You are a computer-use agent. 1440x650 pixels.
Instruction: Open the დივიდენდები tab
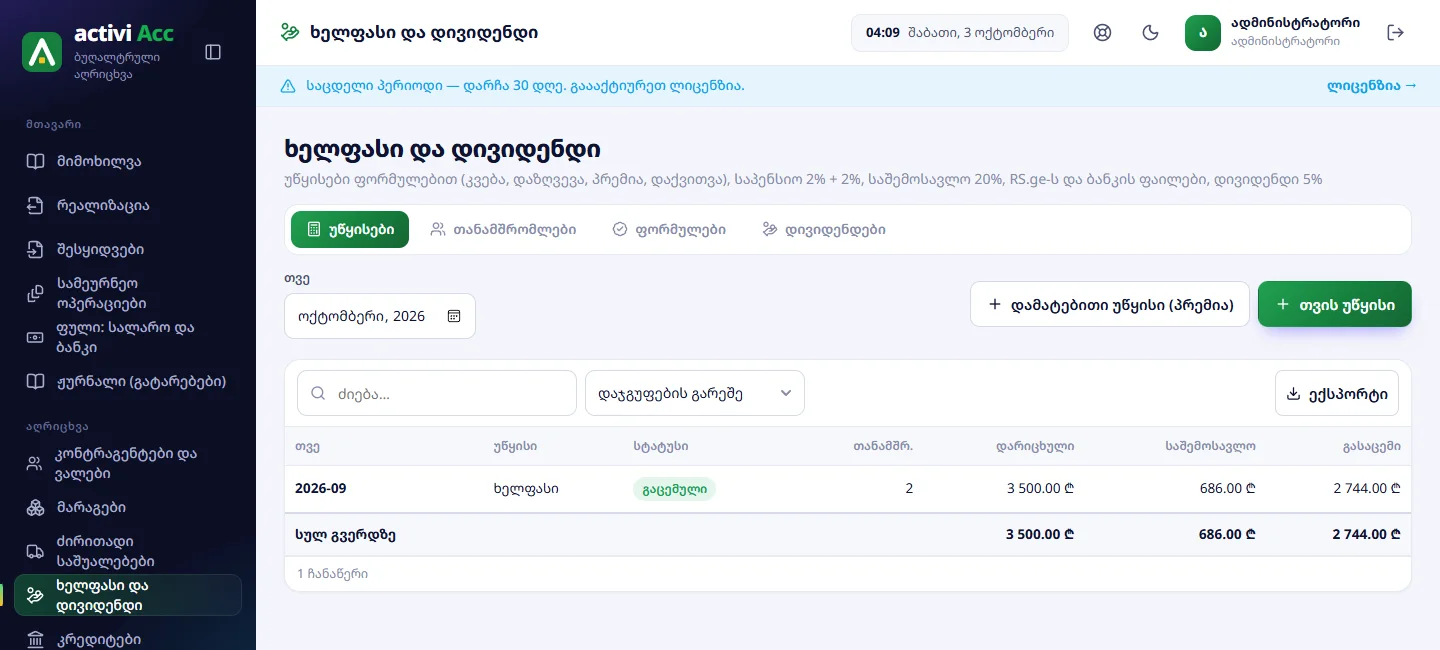[823, 229]
